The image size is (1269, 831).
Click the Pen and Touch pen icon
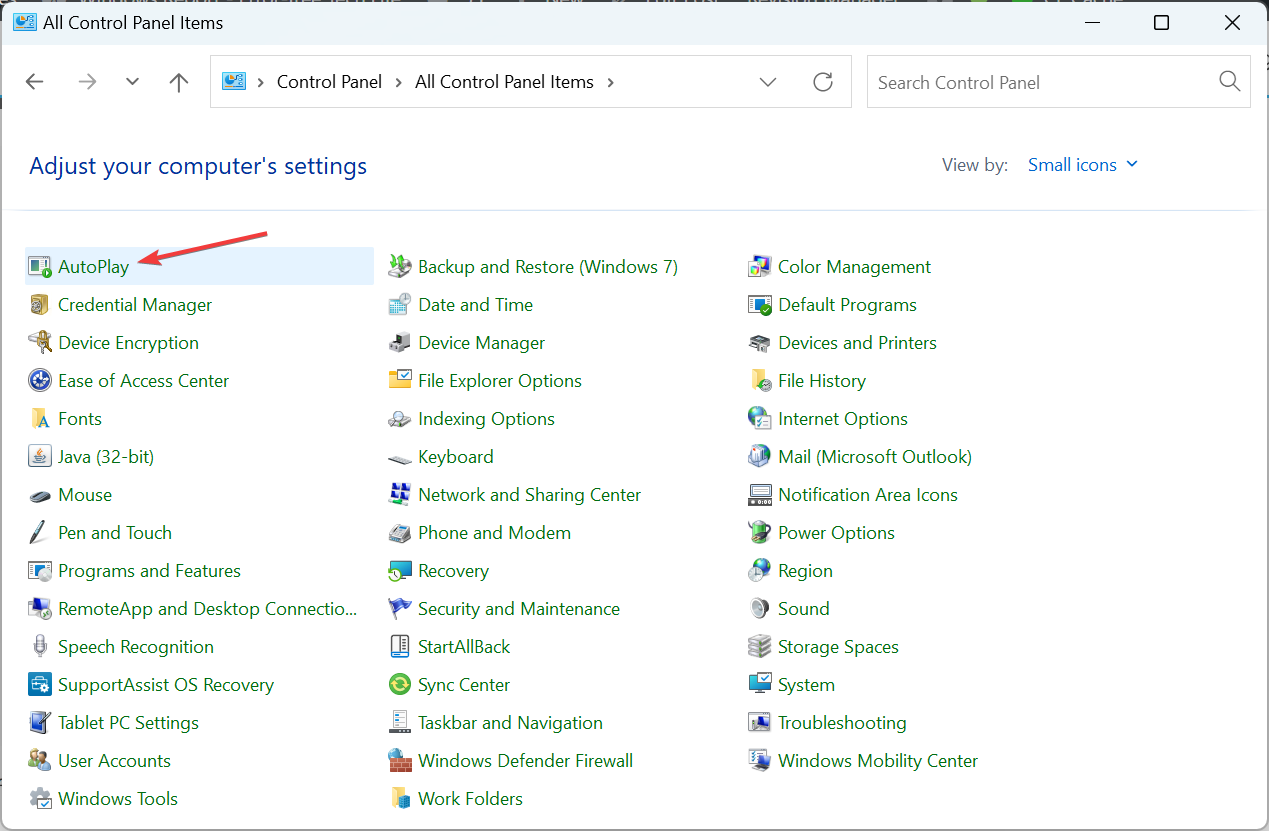[40, 533]
